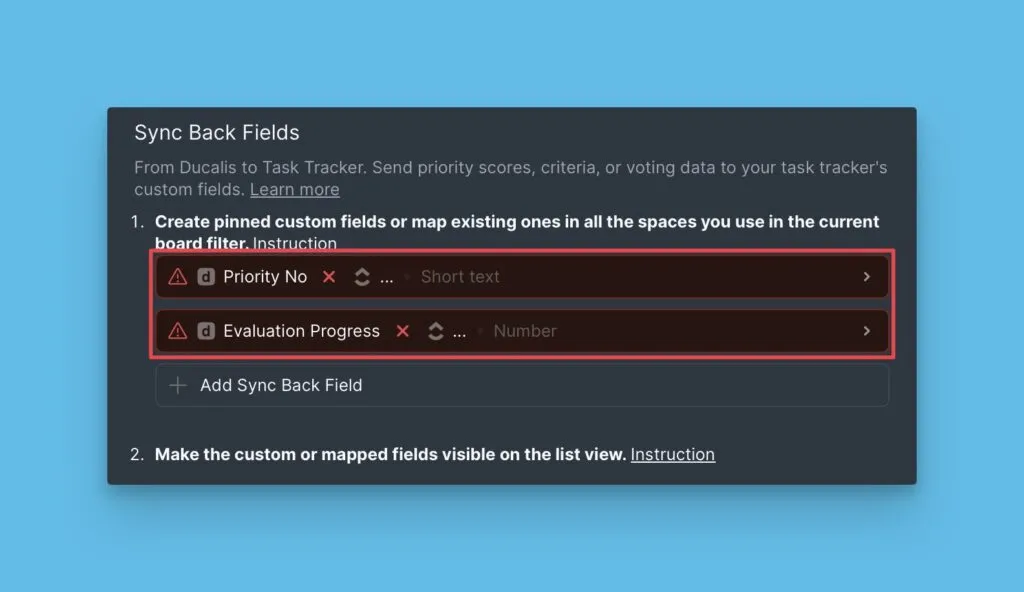This screenshot has height=592, width=1024.
Task: Expand the Priority No row with the right chevron
Action: click(866, 277)
